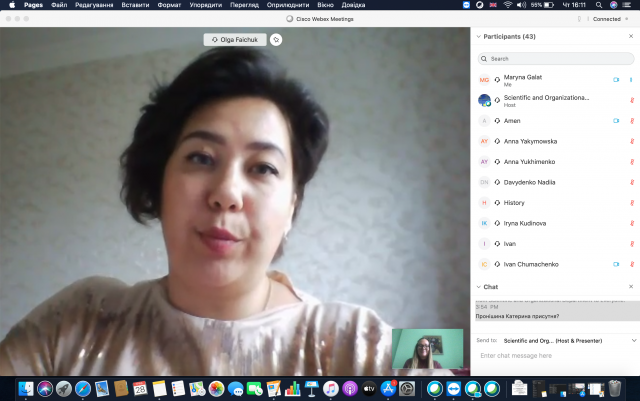
Task: Open Spotlight search in menu bar
Action: (x=598, y=5)
